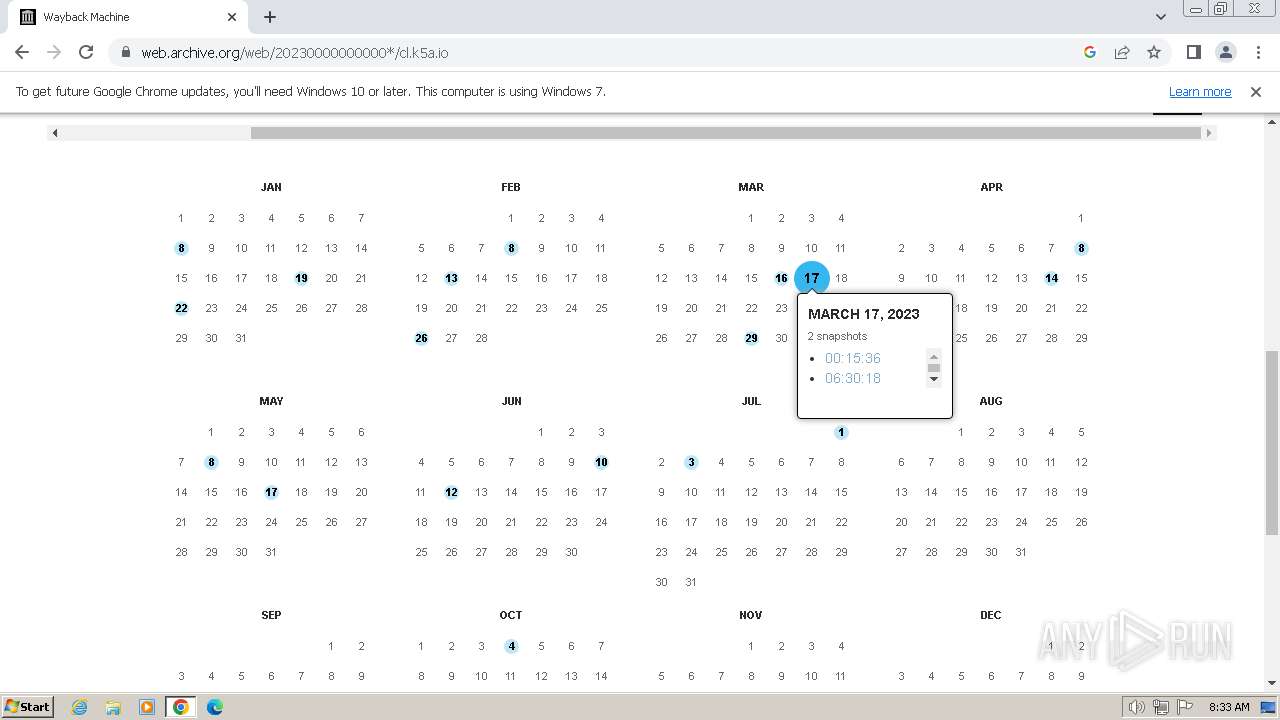Open the 00:15:36 snapshot
Screen dimensions: 1280x720
coord(853,358)
